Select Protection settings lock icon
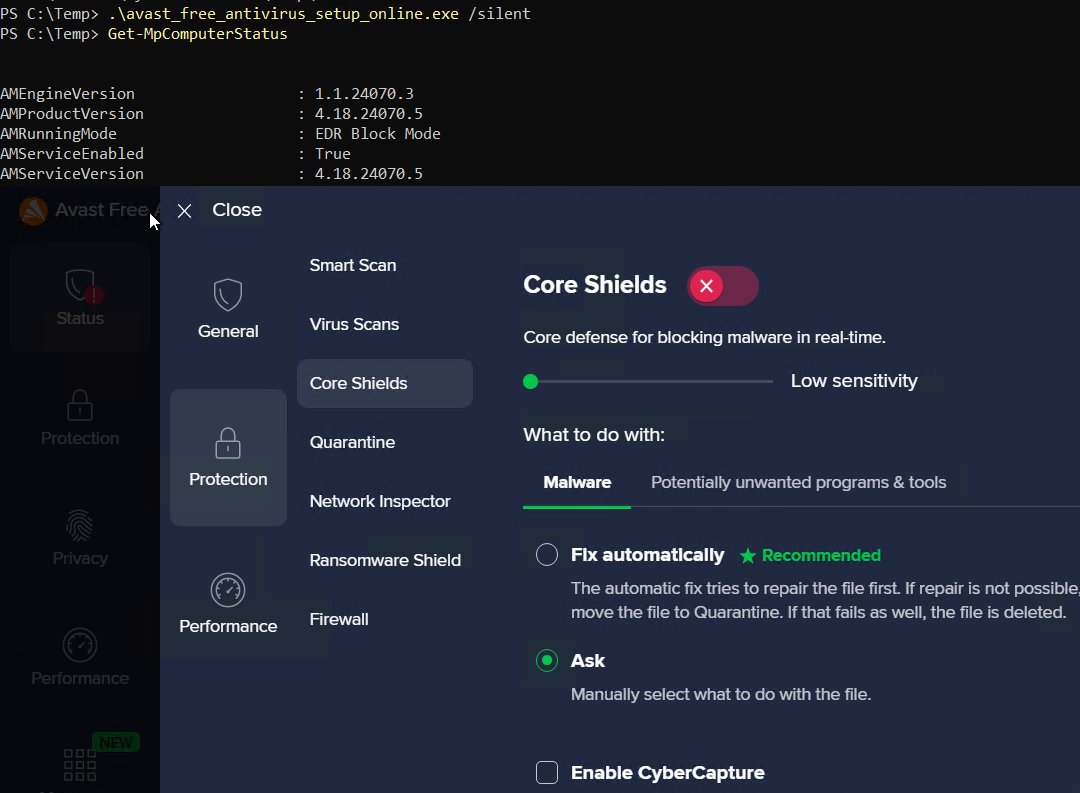The width and height of the screenshot is (1080, 793). [x=228, y=443]
